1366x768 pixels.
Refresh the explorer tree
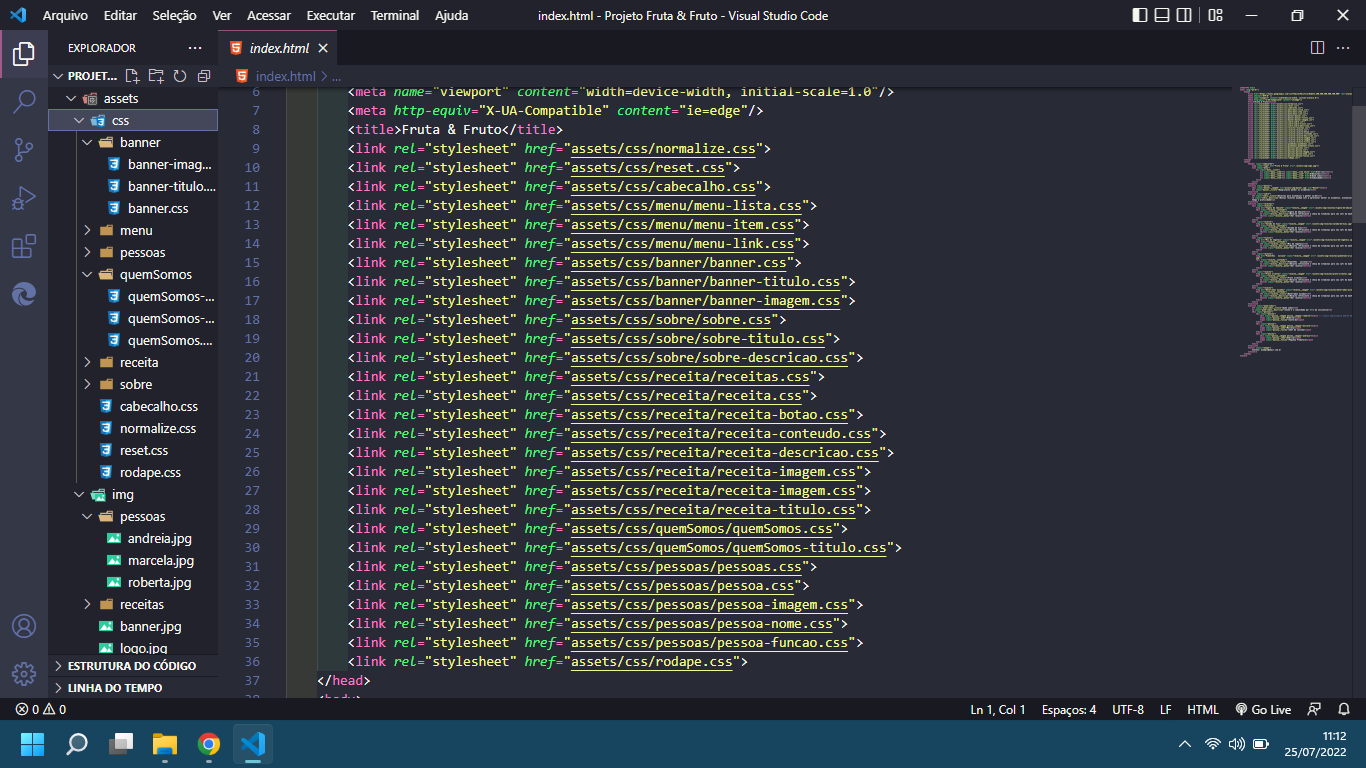coord(180,76)
